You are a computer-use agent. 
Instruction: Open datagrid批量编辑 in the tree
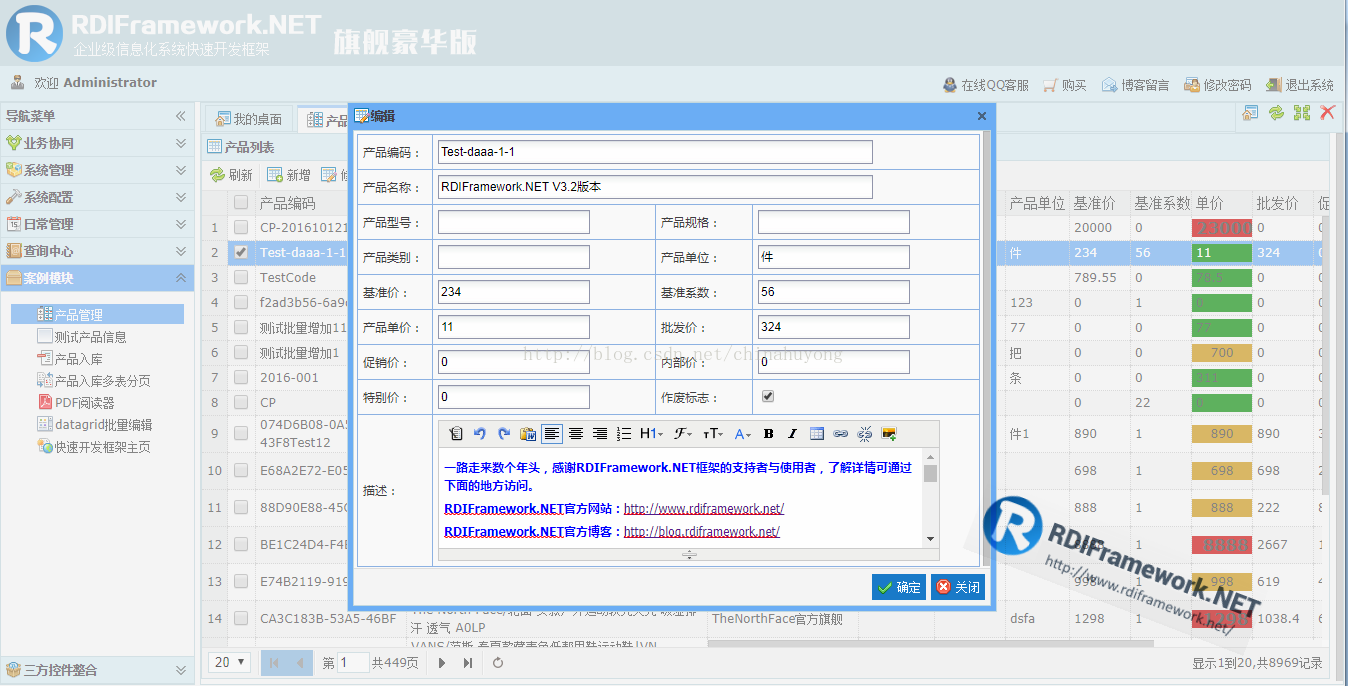click(x=95, y=425)
